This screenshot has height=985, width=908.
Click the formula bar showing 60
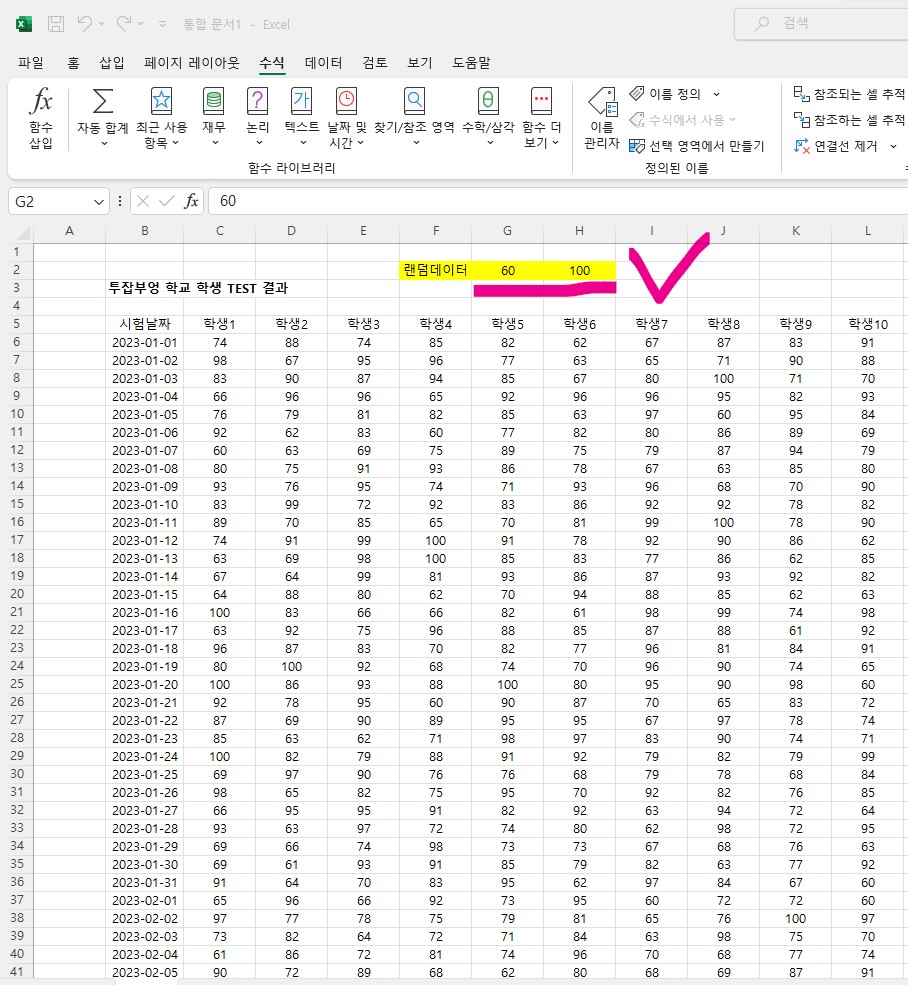tap(558, 201)
